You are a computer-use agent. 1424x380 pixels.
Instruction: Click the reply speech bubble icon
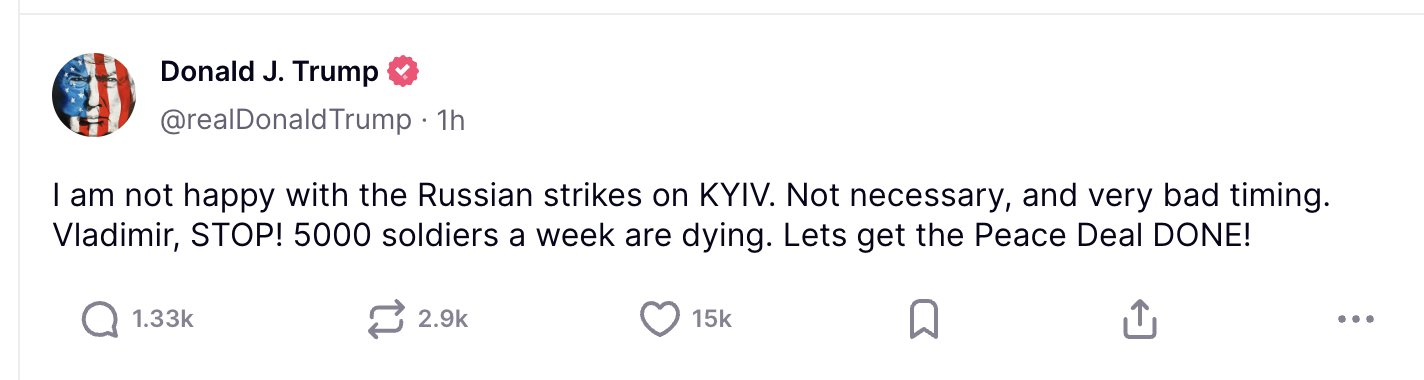98,320
